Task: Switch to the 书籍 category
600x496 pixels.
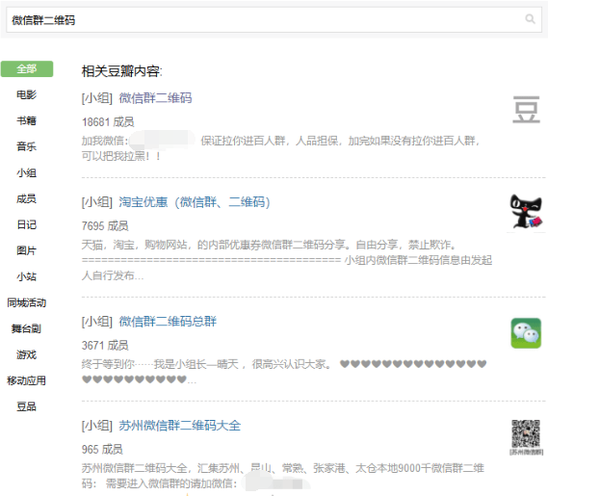Action: [x=26, y=121]
